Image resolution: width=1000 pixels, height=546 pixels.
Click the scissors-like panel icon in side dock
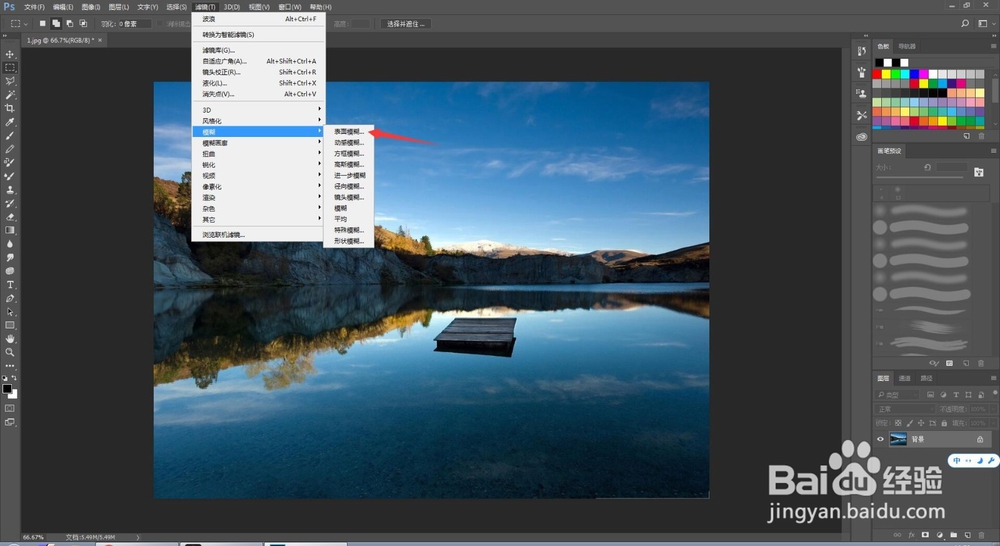point(862,115)
